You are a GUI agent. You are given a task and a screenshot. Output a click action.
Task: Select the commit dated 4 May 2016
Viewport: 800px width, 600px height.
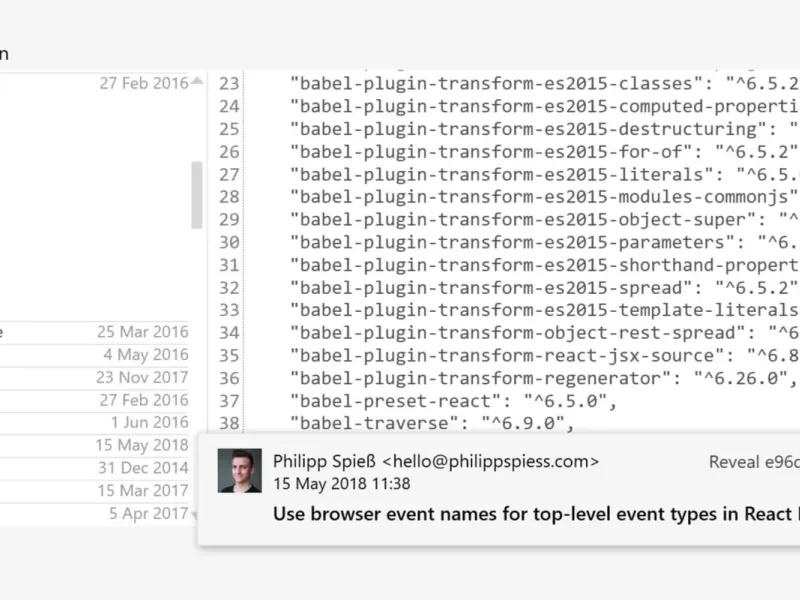[94, 355]
